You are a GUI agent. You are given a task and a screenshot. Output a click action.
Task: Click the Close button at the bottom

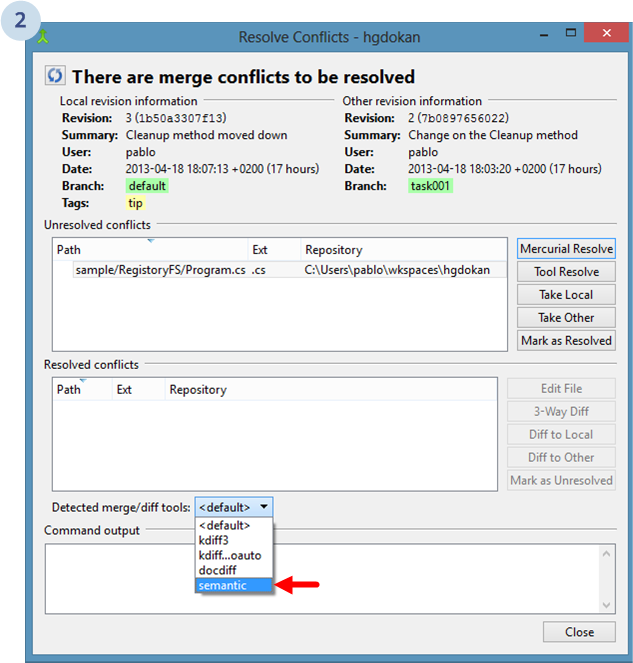coord(579,632)
